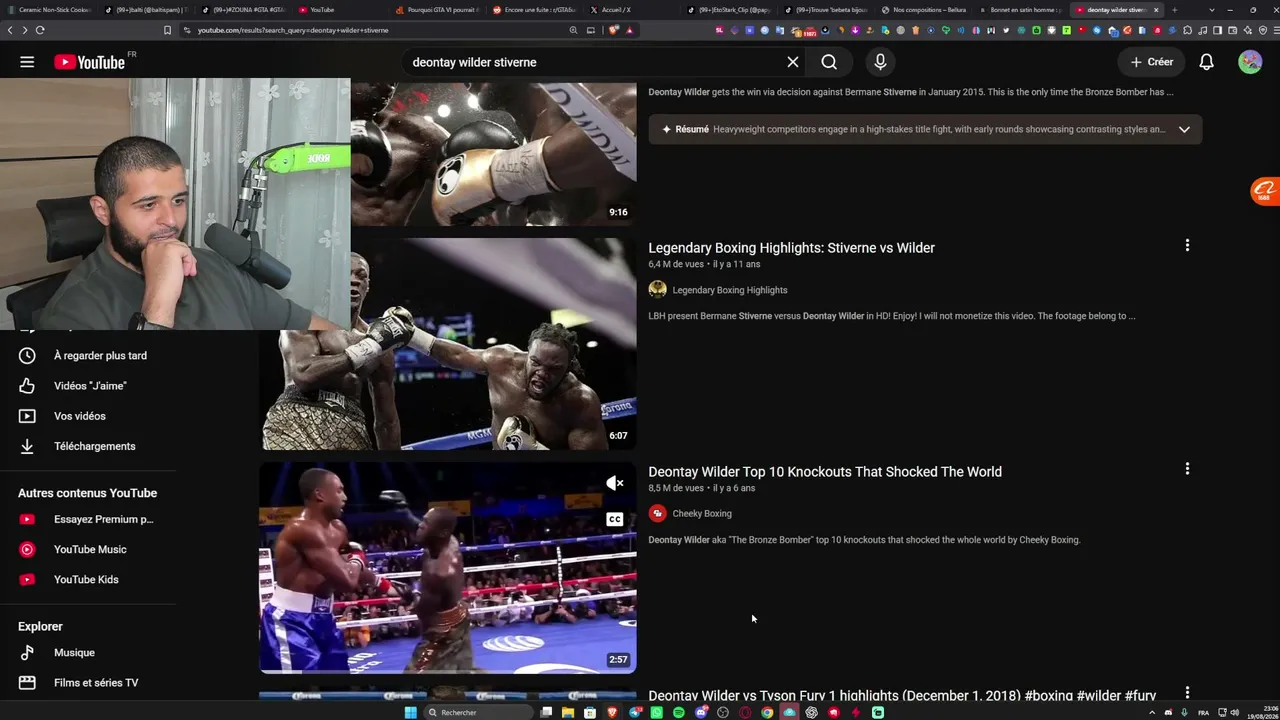Clear the search query with the X

(x=793, y=62)
